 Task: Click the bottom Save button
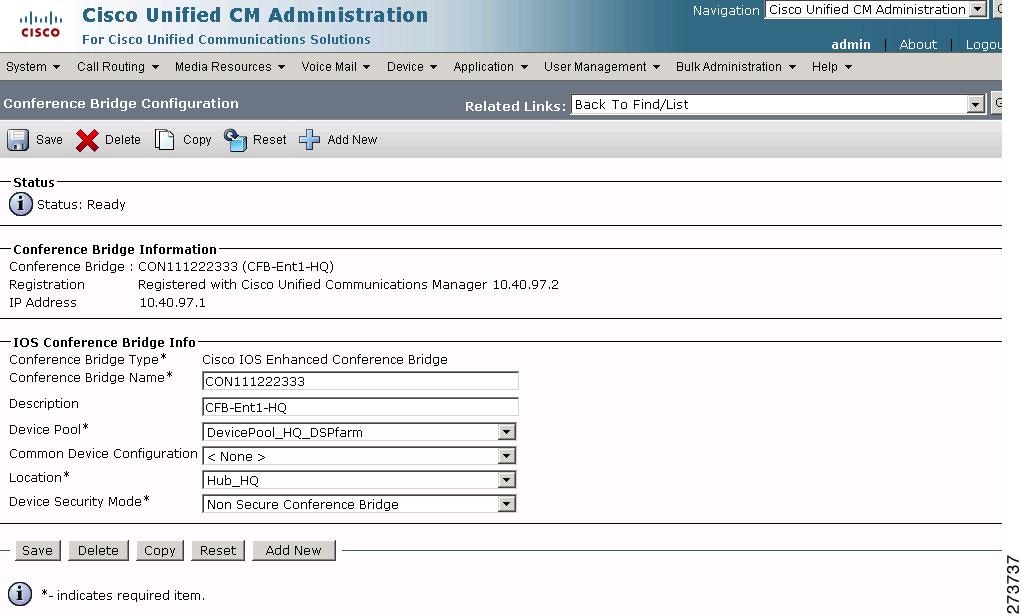point(38,550)
